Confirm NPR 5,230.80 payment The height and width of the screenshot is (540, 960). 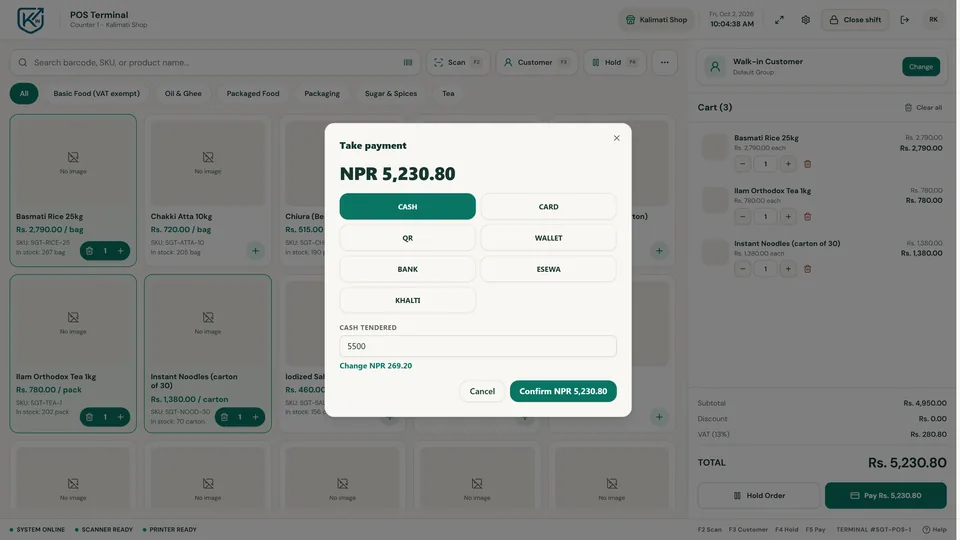coord(563,391)
